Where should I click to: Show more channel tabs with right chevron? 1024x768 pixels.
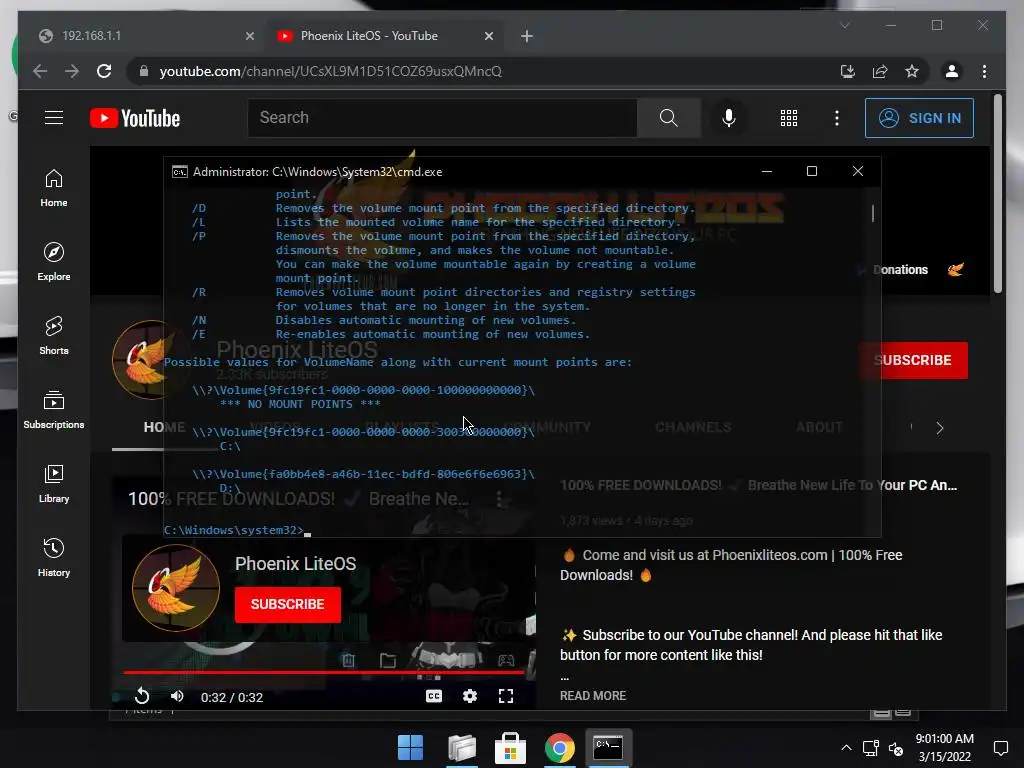click(x=940, y=428)
